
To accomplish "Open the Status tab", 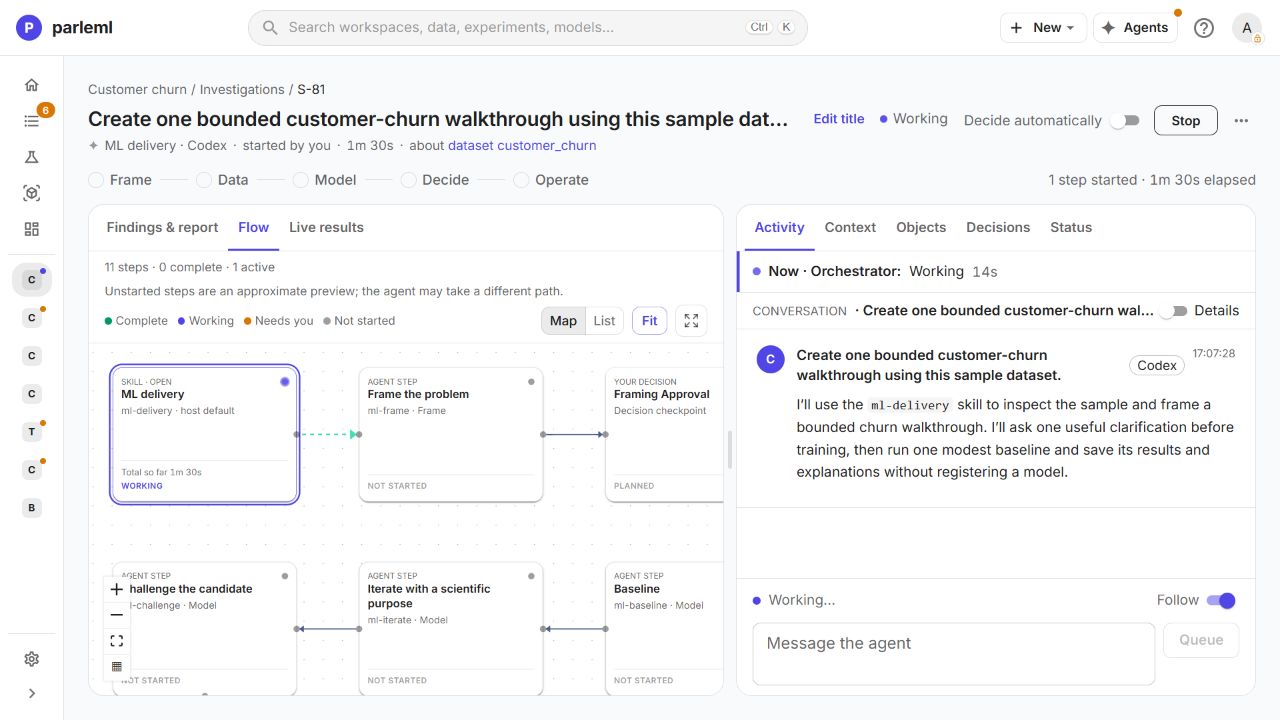I will point(1071,228).
